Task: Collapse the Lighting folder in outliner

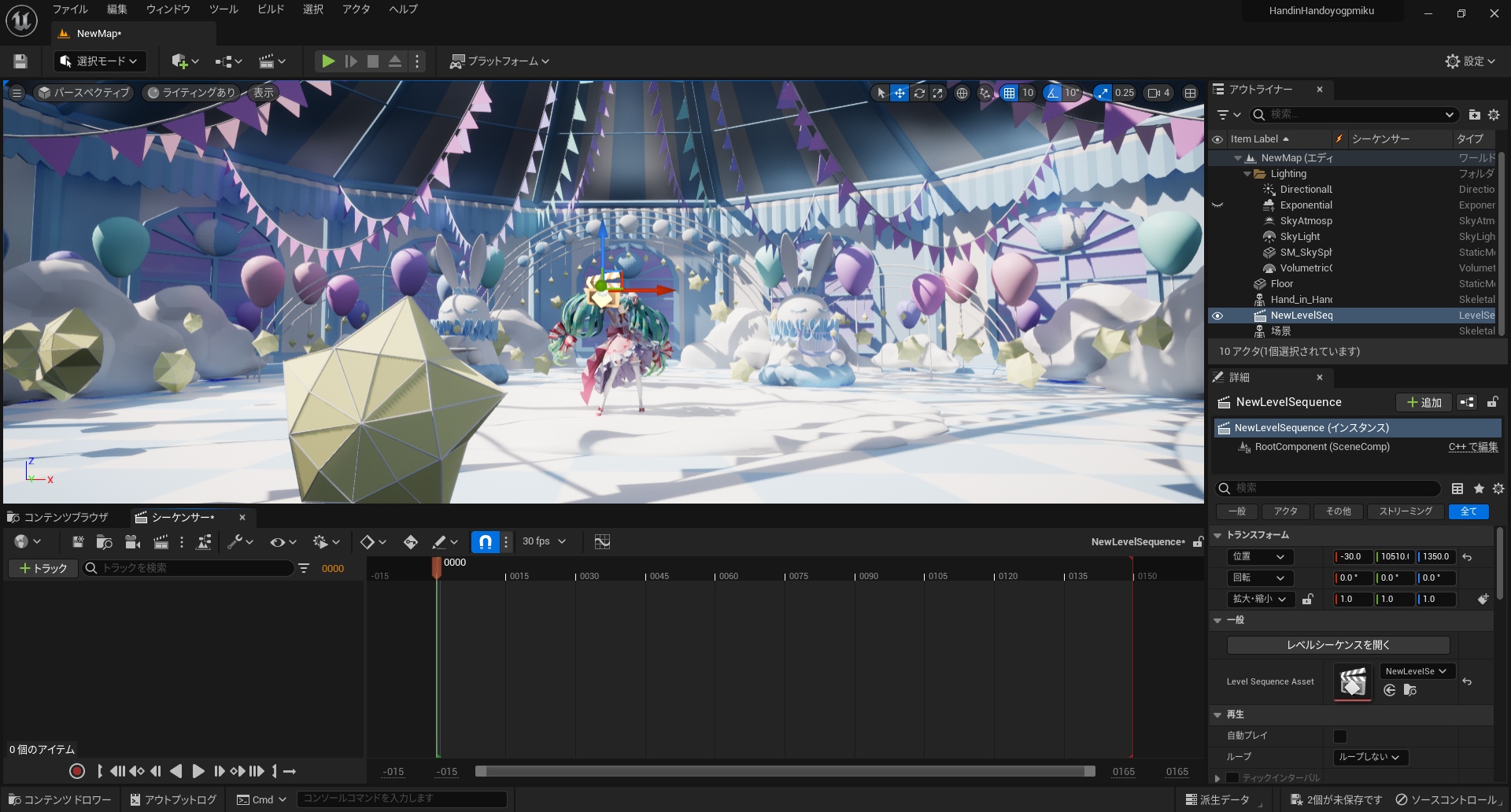Action: tap(1247, 174)
